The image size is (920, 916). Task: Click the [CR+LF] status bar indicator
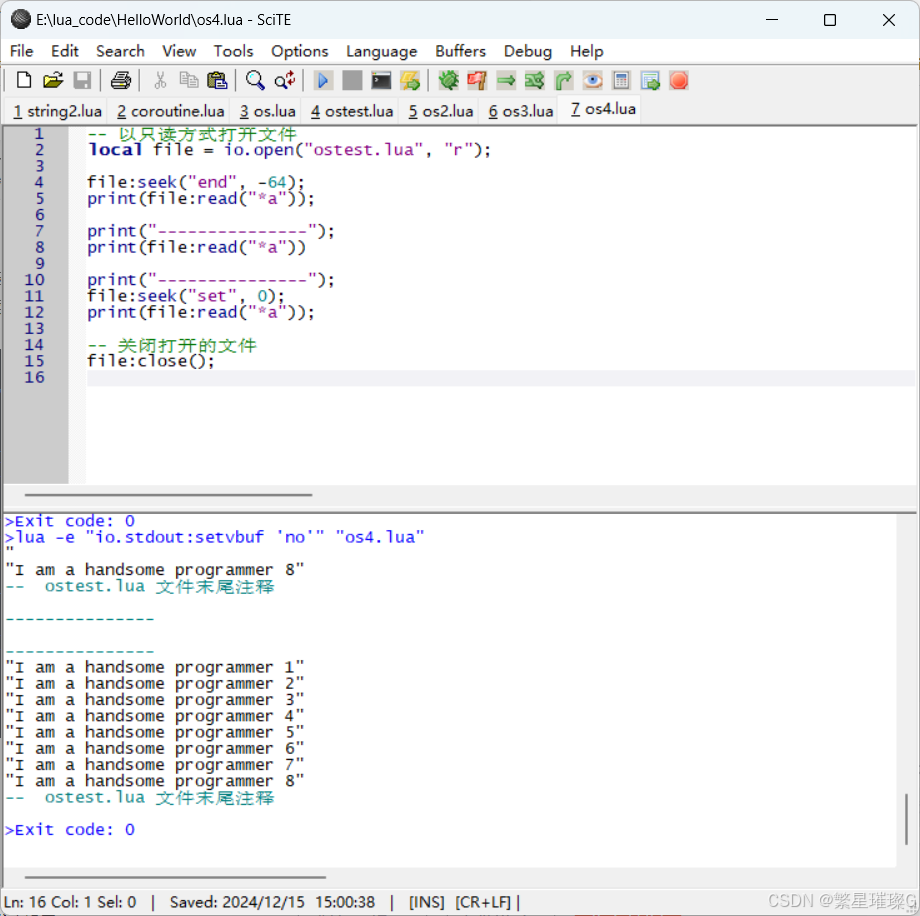[483, 902]
